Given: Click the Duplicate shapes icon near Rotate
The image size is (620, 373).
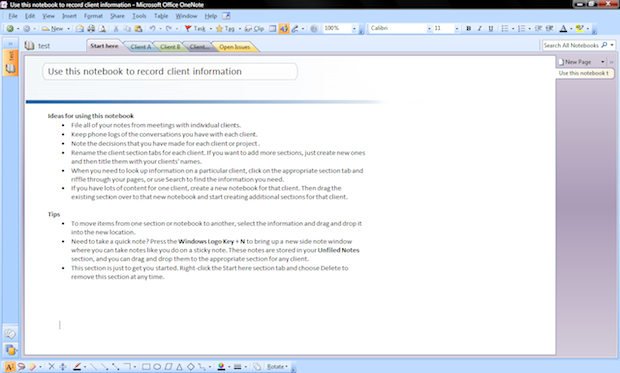Looking at the screenshot, I should (x=257, y=367).
